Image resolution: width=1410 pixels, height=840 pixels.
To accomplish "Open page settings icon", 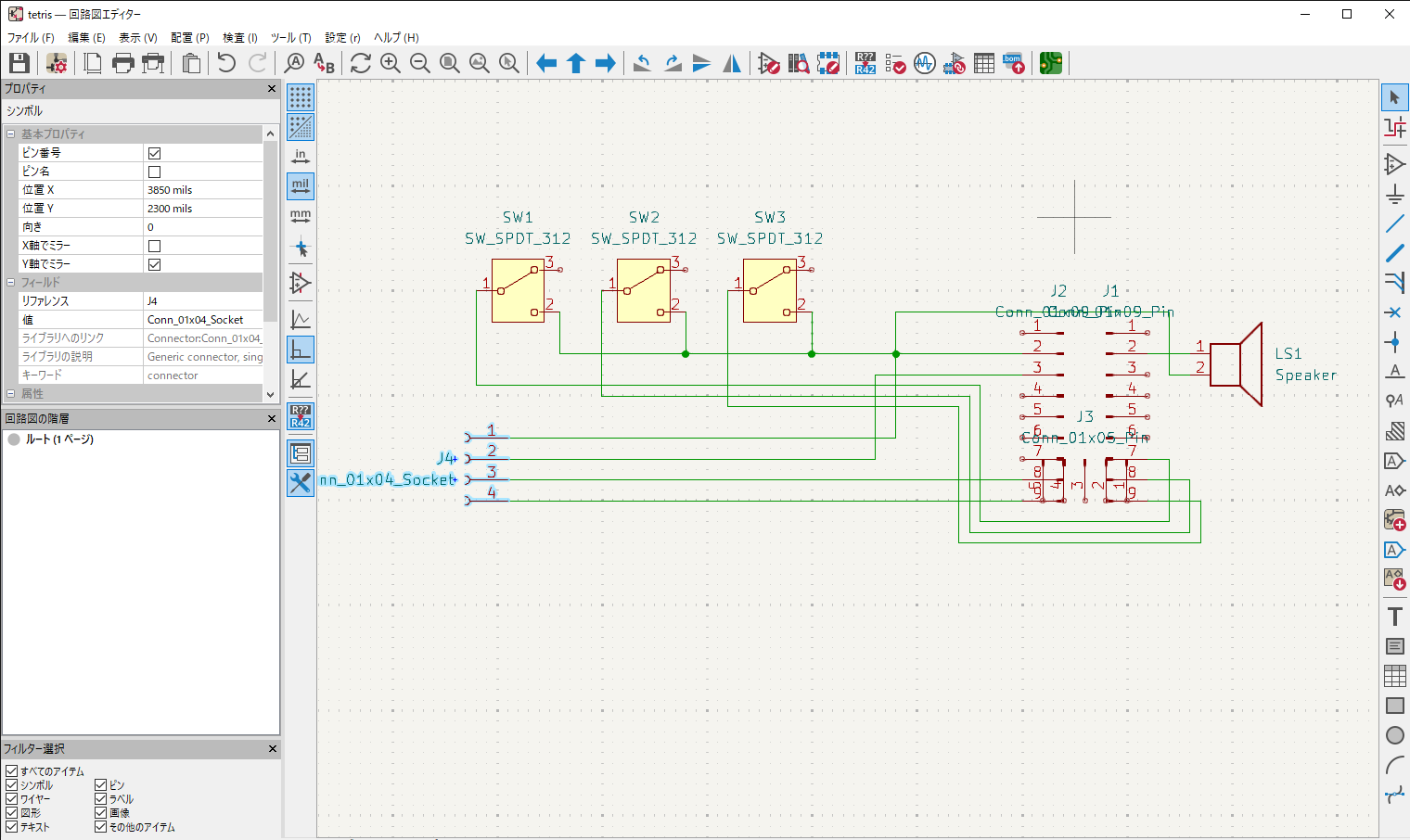I will [x=93, y=63].
